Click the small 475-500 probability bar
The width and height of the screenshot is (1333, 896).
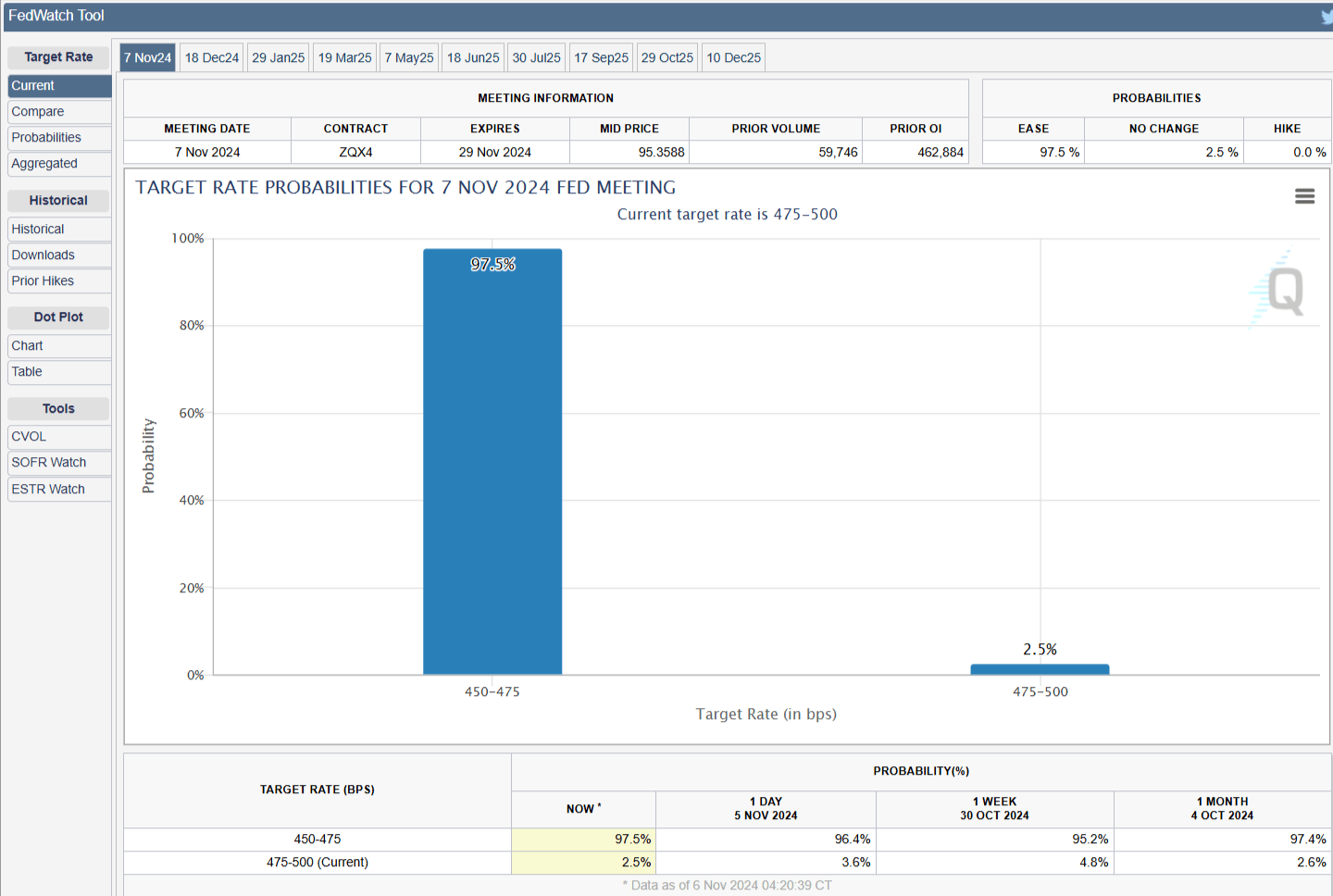pos(1040,669)
